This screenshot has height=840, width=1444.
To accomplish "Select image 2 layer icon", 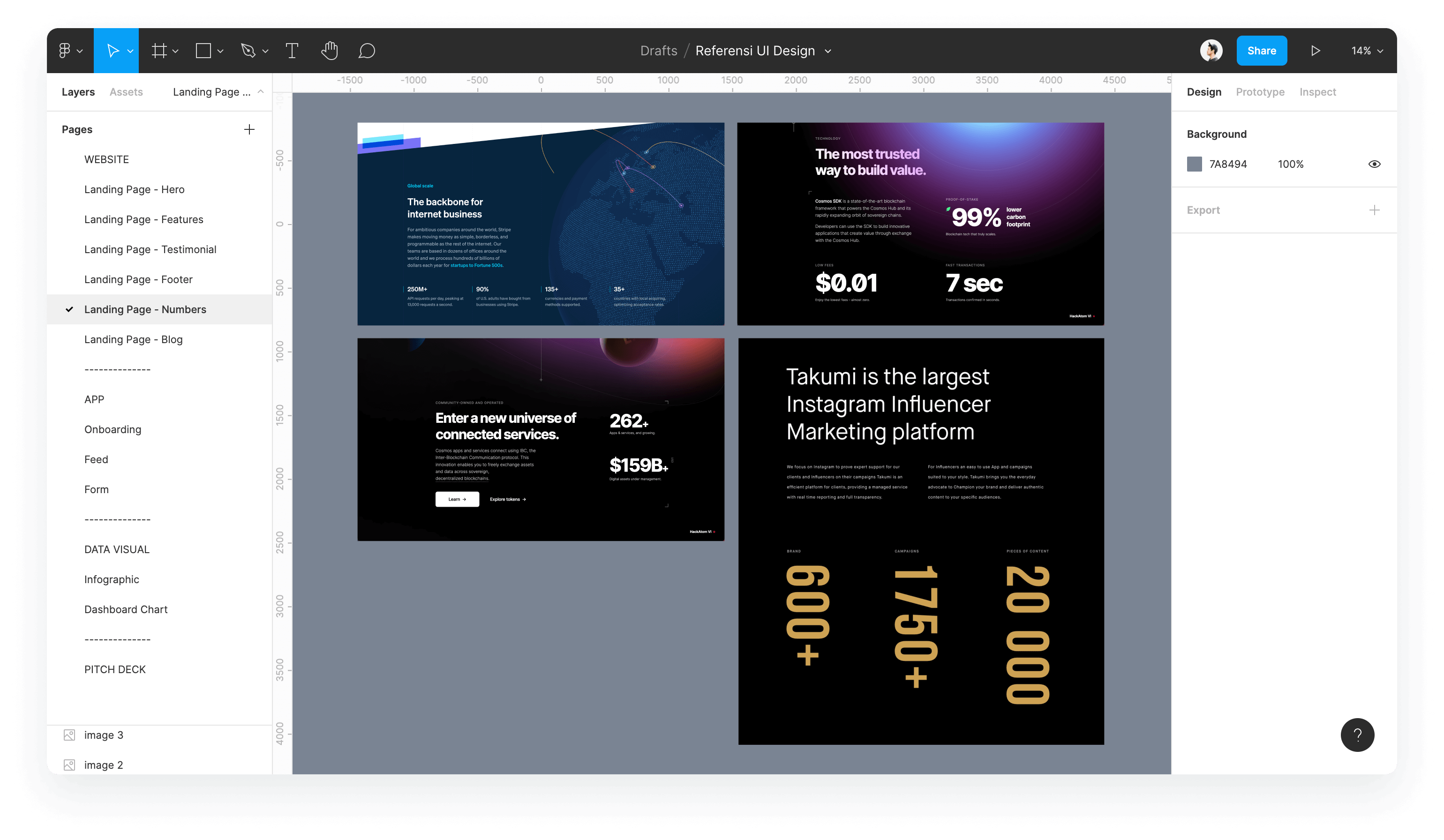I will (x=69, y=765).
